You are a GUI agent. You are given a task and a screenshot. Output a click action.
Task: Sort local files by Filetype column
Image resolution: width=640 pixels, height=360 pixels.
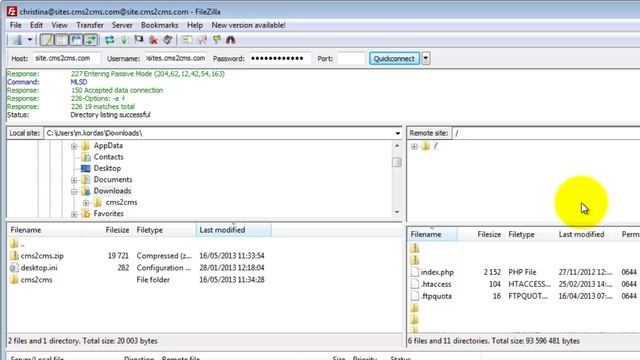165,230
